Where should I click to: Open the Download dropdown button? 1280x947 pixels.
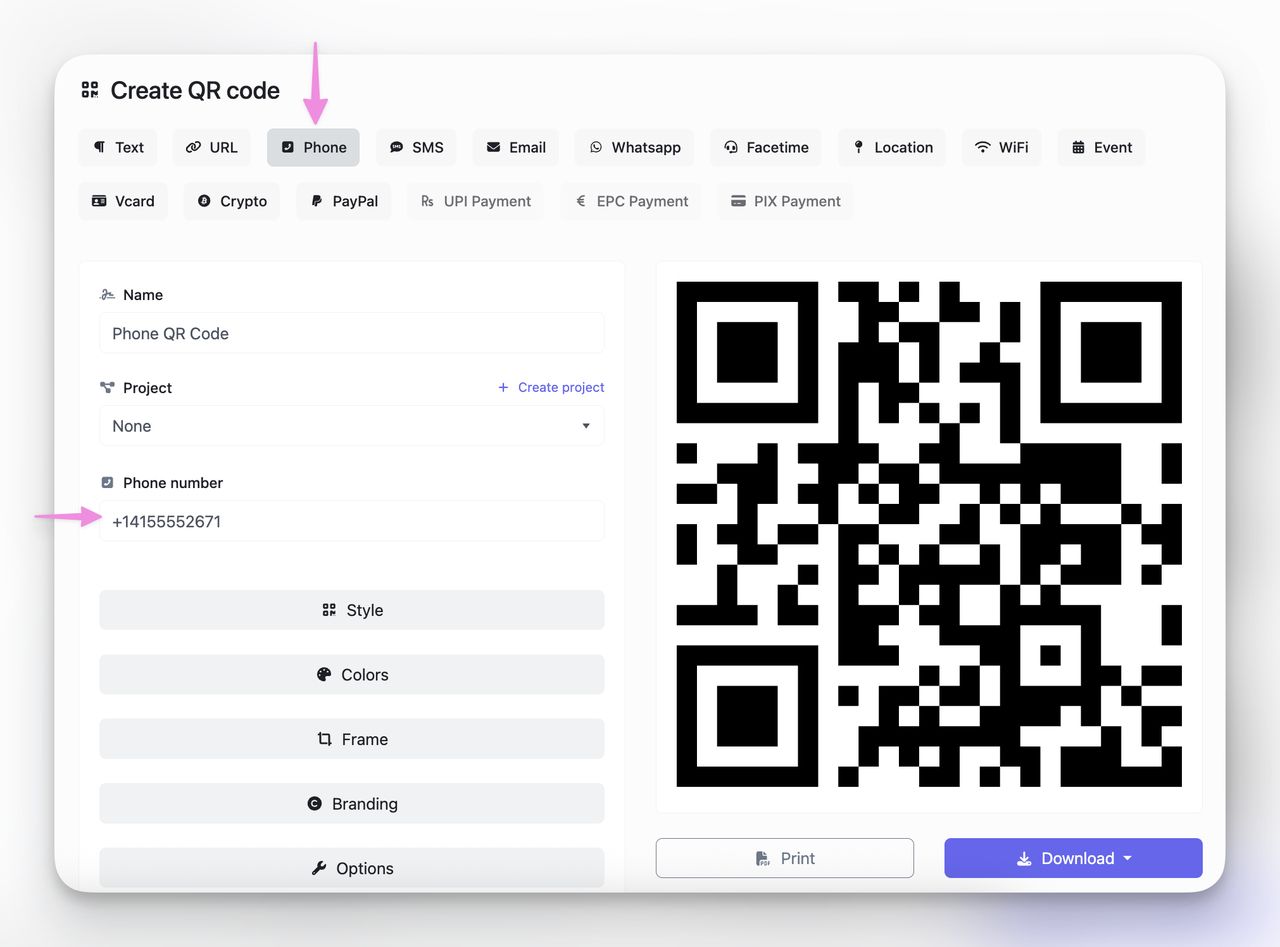click(x=1073, y=858)
